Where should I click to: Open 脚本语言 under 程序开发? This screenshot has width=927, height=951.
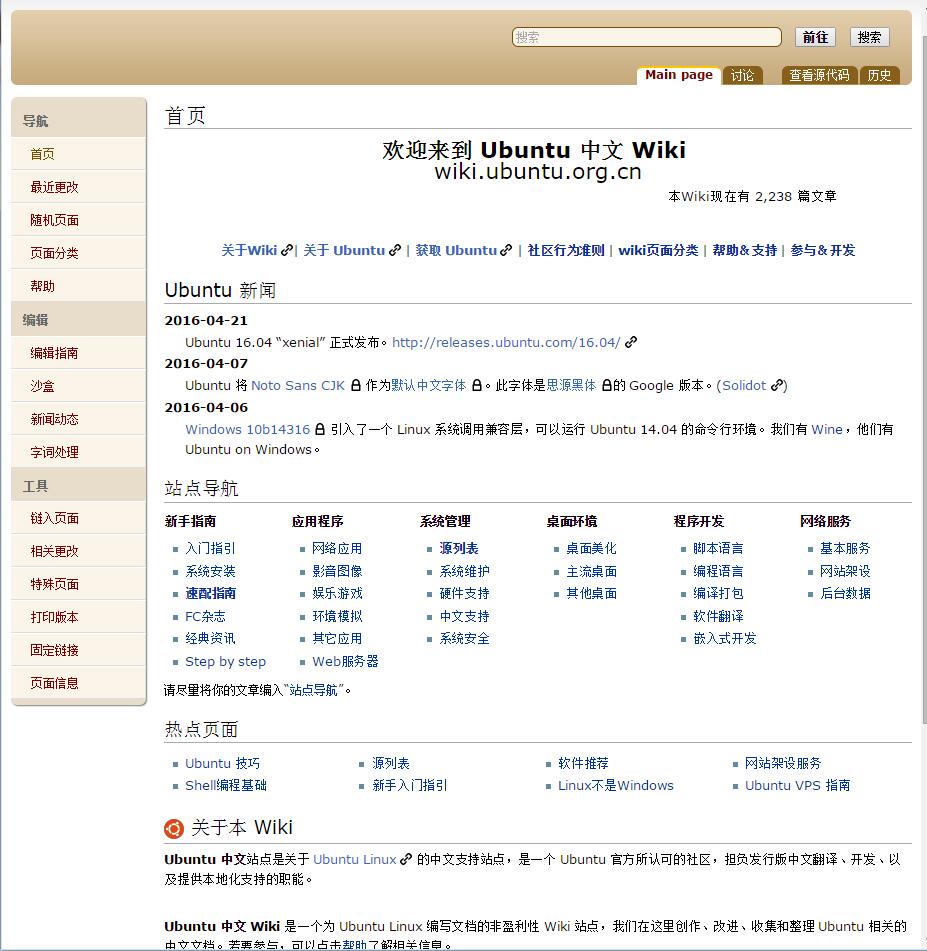pos(718,548)
